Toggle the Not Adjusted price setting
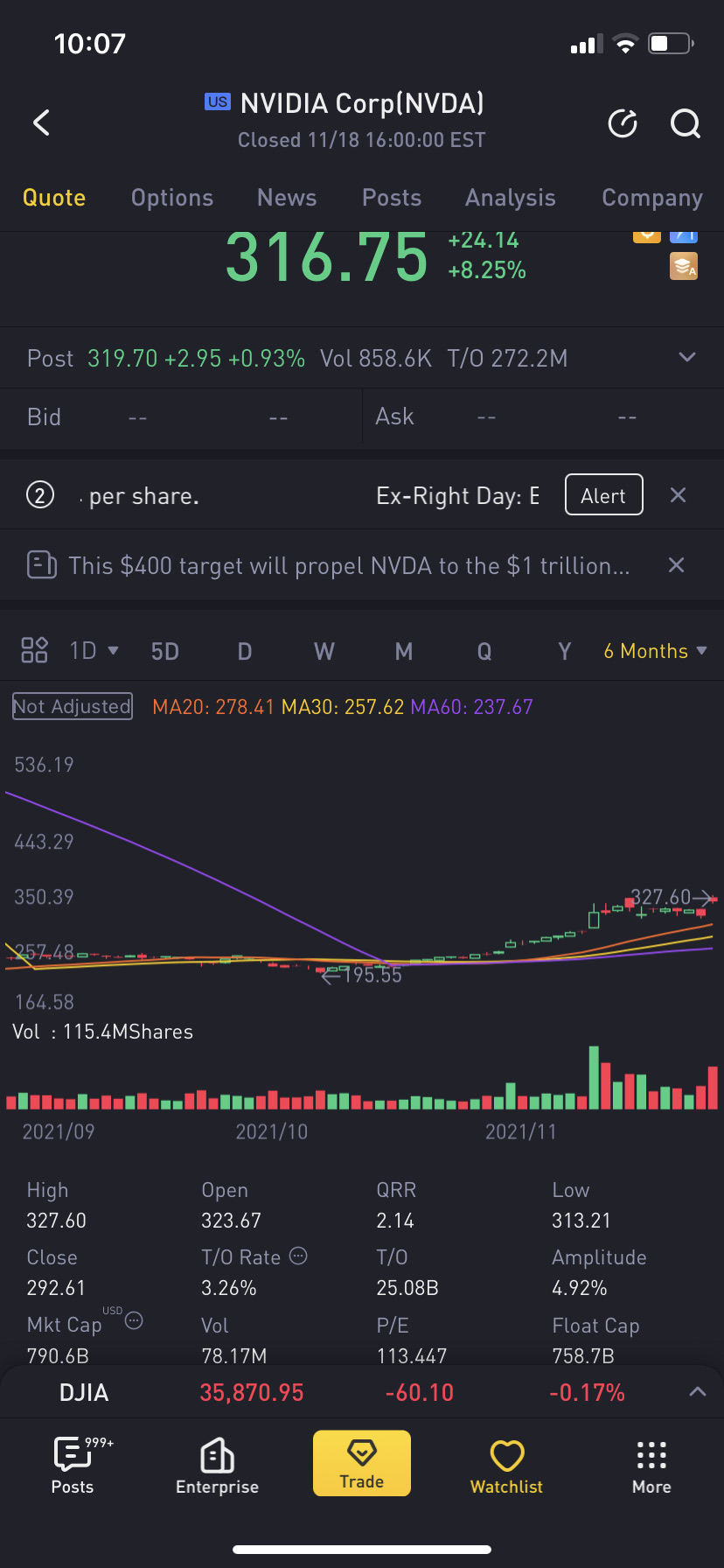724x1568 pixels. click(73, 706)
